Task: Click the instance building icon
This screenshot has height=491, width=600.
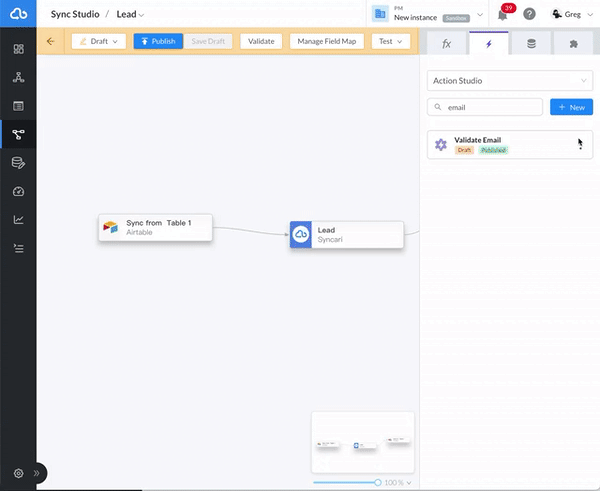Action: click(380, 14)
